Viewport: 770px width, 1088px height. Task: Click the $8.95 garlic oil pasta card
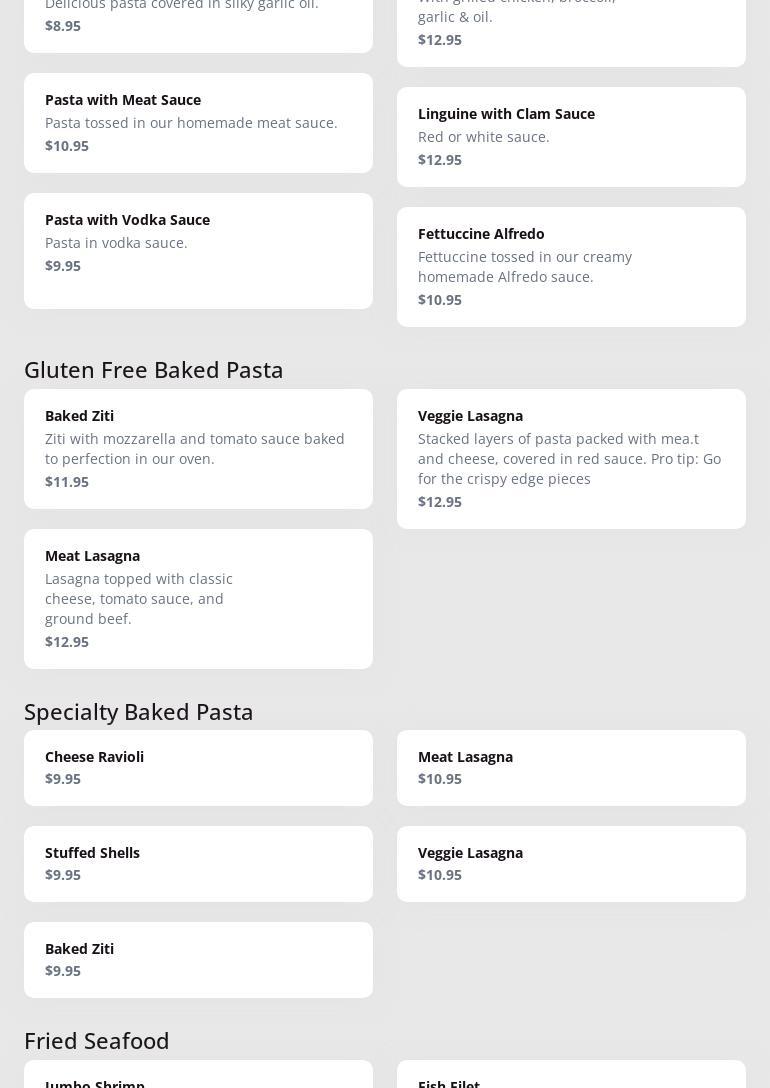(198, 22)
